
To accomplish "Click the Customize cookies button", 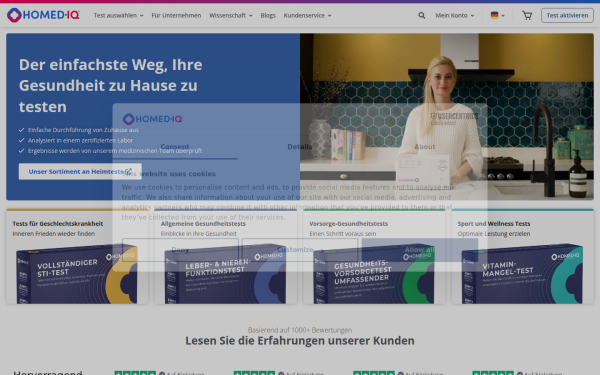I will click(300, 250).
